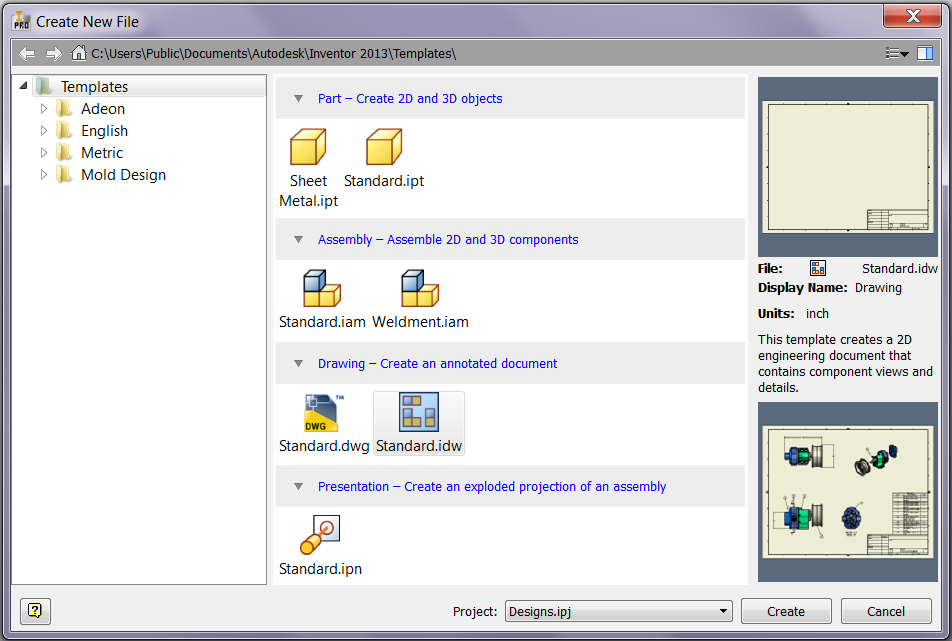Click the Templates folder path text

[273, 53]
